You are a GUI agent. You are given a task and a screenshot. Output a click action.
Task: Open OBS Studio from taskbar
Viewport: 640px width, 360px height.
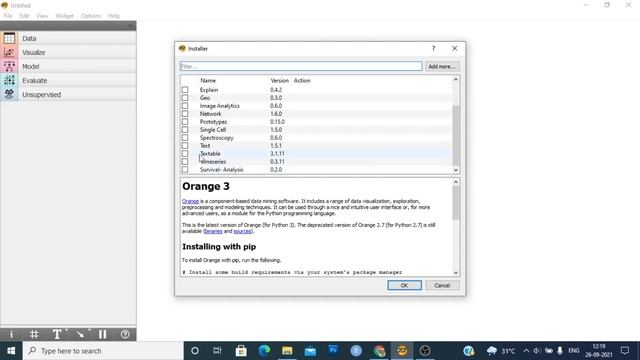[x=425, y=351]
